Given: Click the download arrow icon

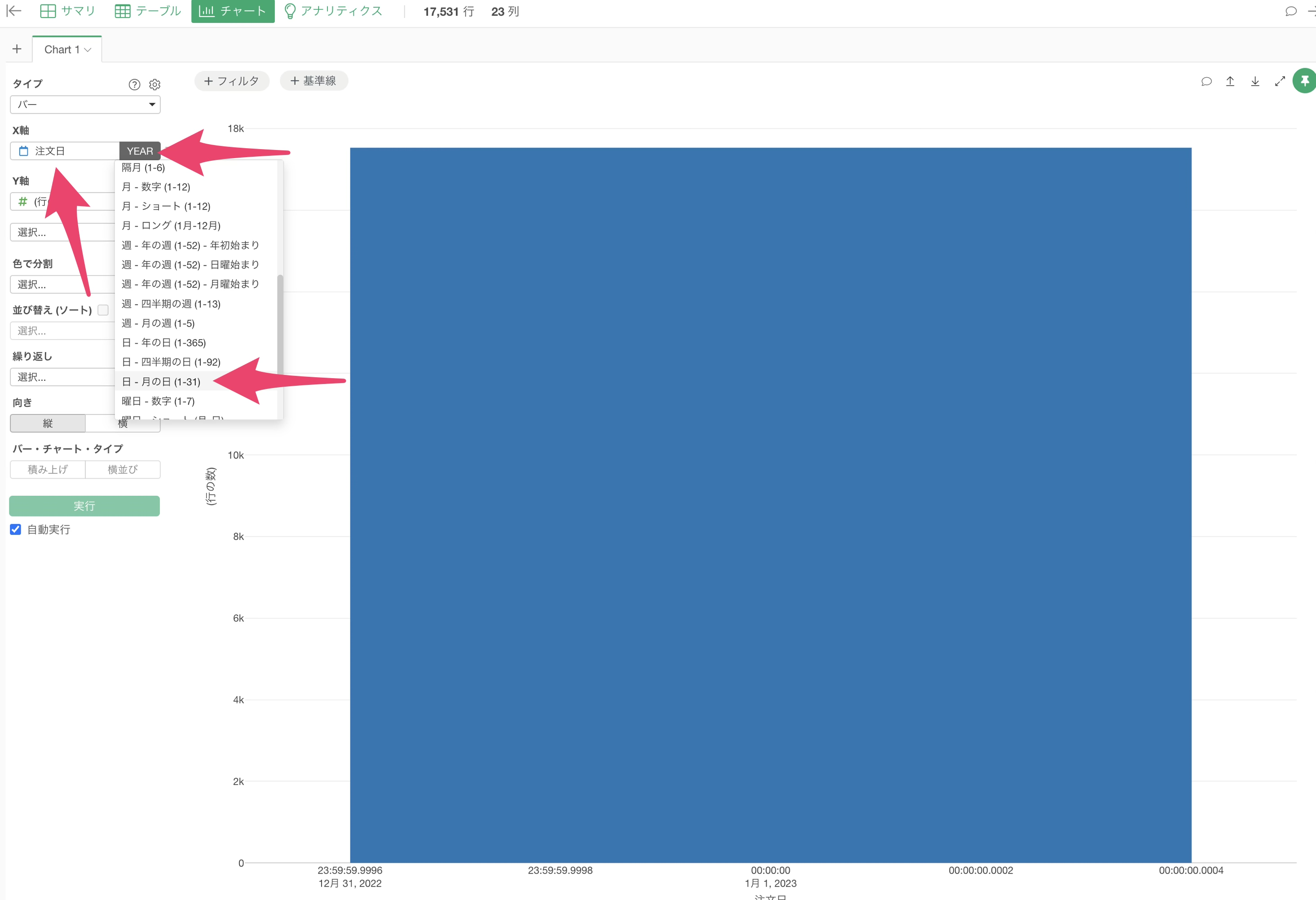Looking at the screenshot, I should pos(1255,81).
